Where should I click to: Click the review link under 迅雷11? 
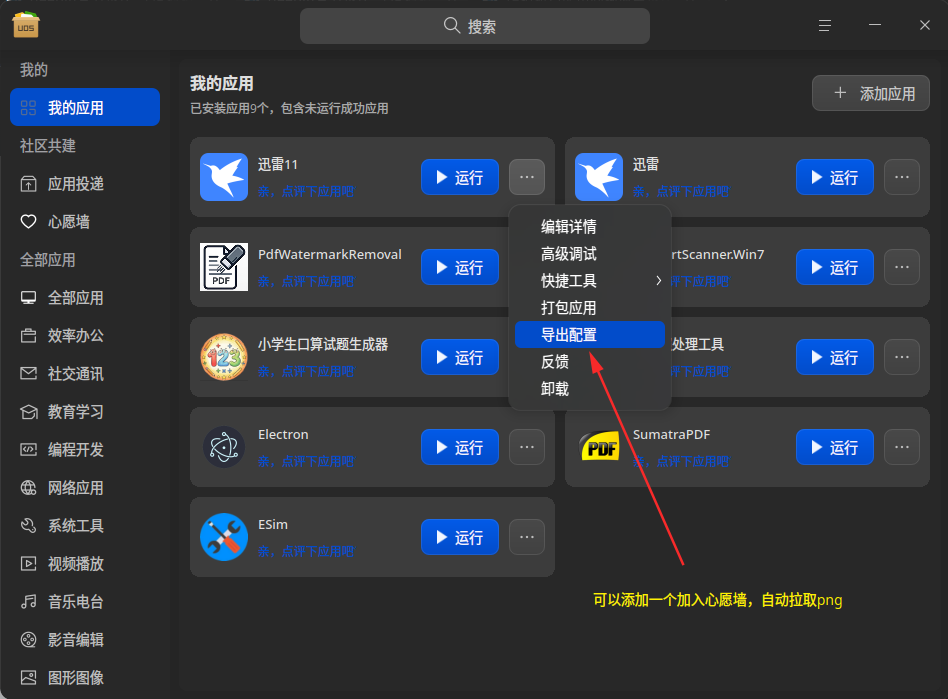tap(306, 192)
